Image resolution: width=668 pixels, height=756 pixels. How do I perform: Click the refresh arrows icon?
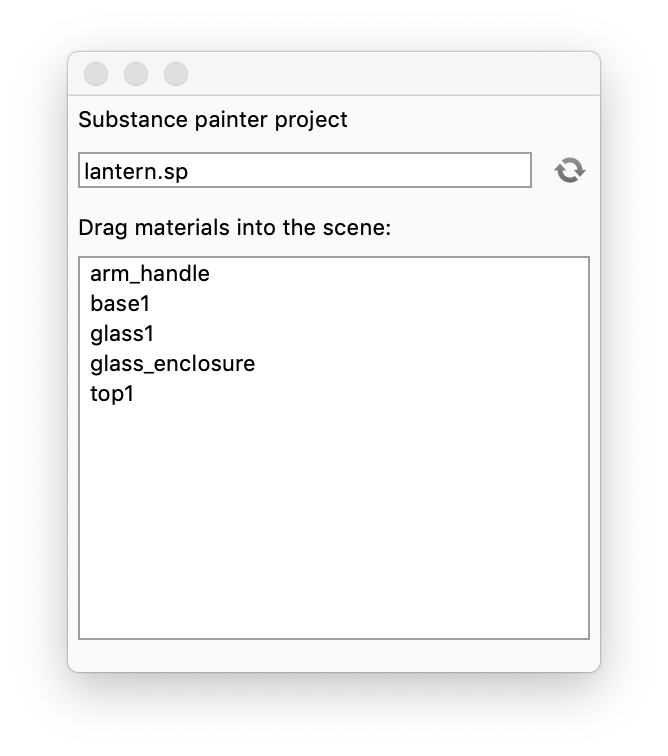point(570,170)
